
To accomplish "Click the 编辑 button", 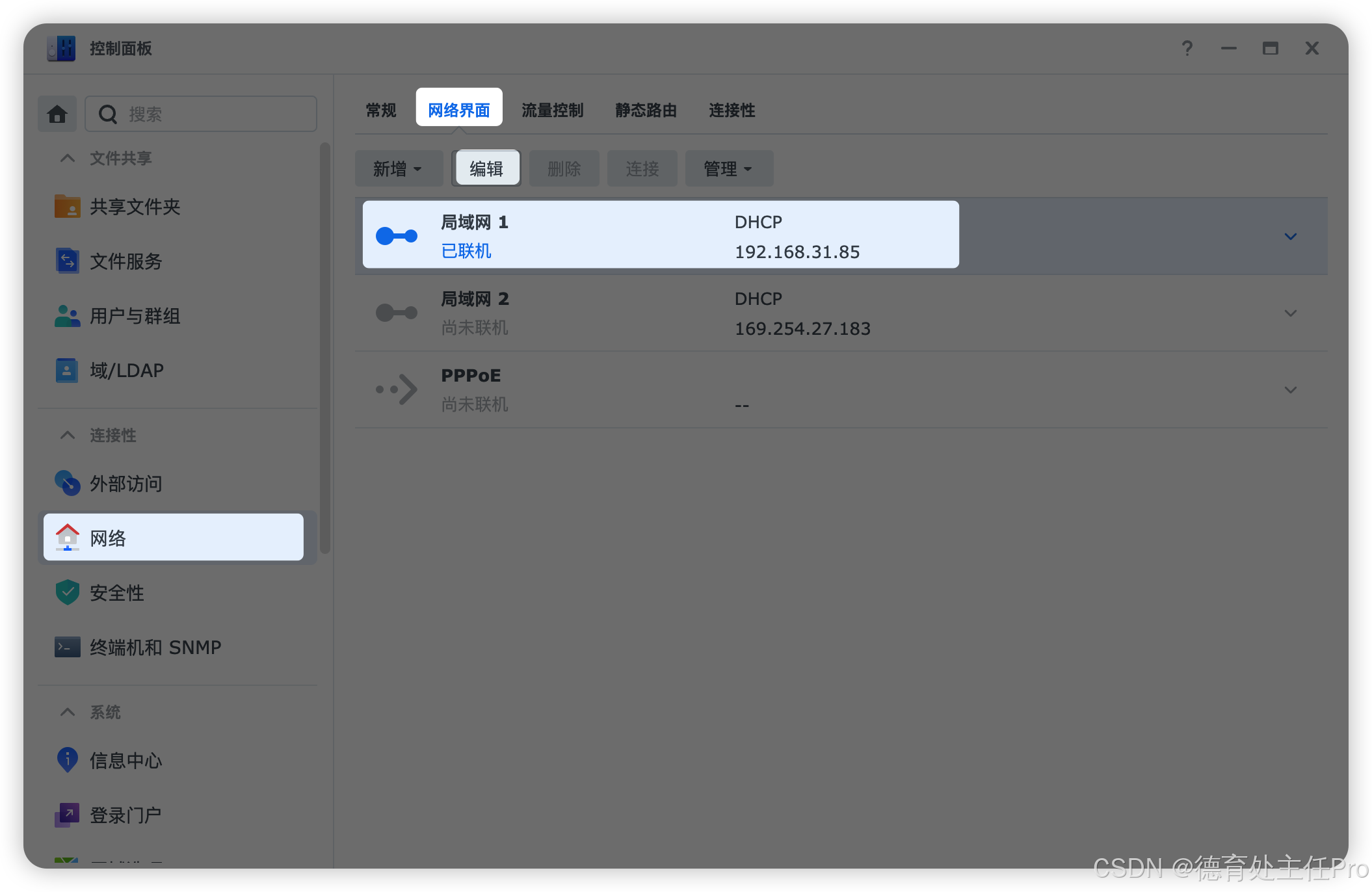I will pyautogui.click(x=486, y=169).
